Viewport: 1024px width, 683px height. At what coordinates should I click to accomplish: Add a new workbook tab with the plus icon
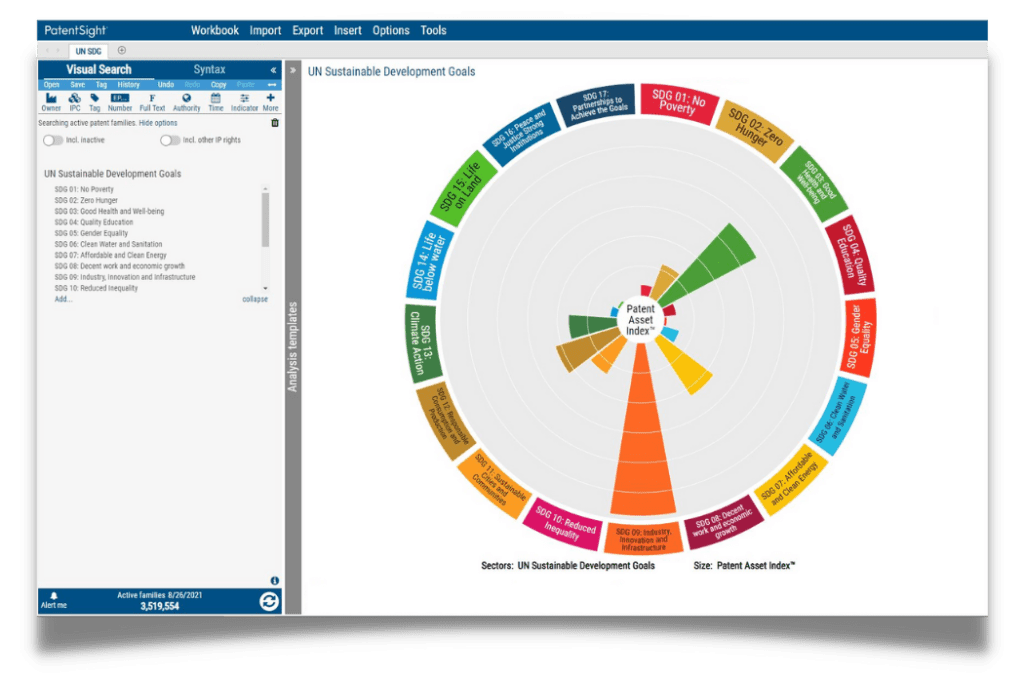(121, 50)
